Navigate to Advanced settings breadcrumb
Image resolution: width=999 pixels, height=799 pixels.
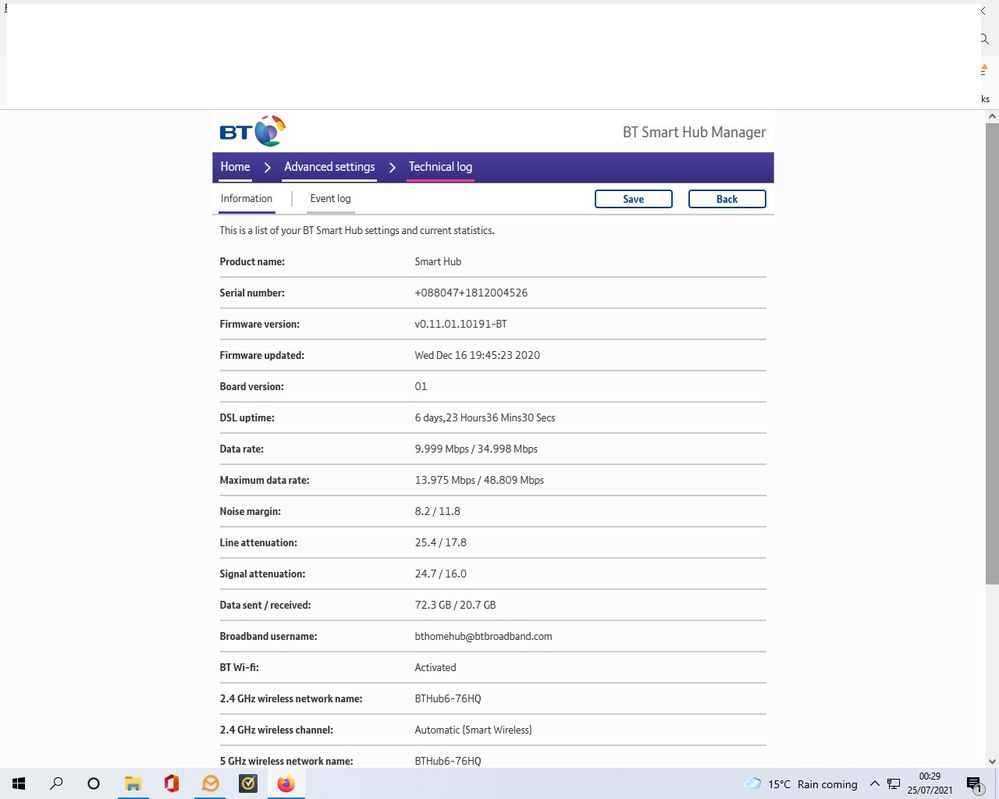click(329, 167)
